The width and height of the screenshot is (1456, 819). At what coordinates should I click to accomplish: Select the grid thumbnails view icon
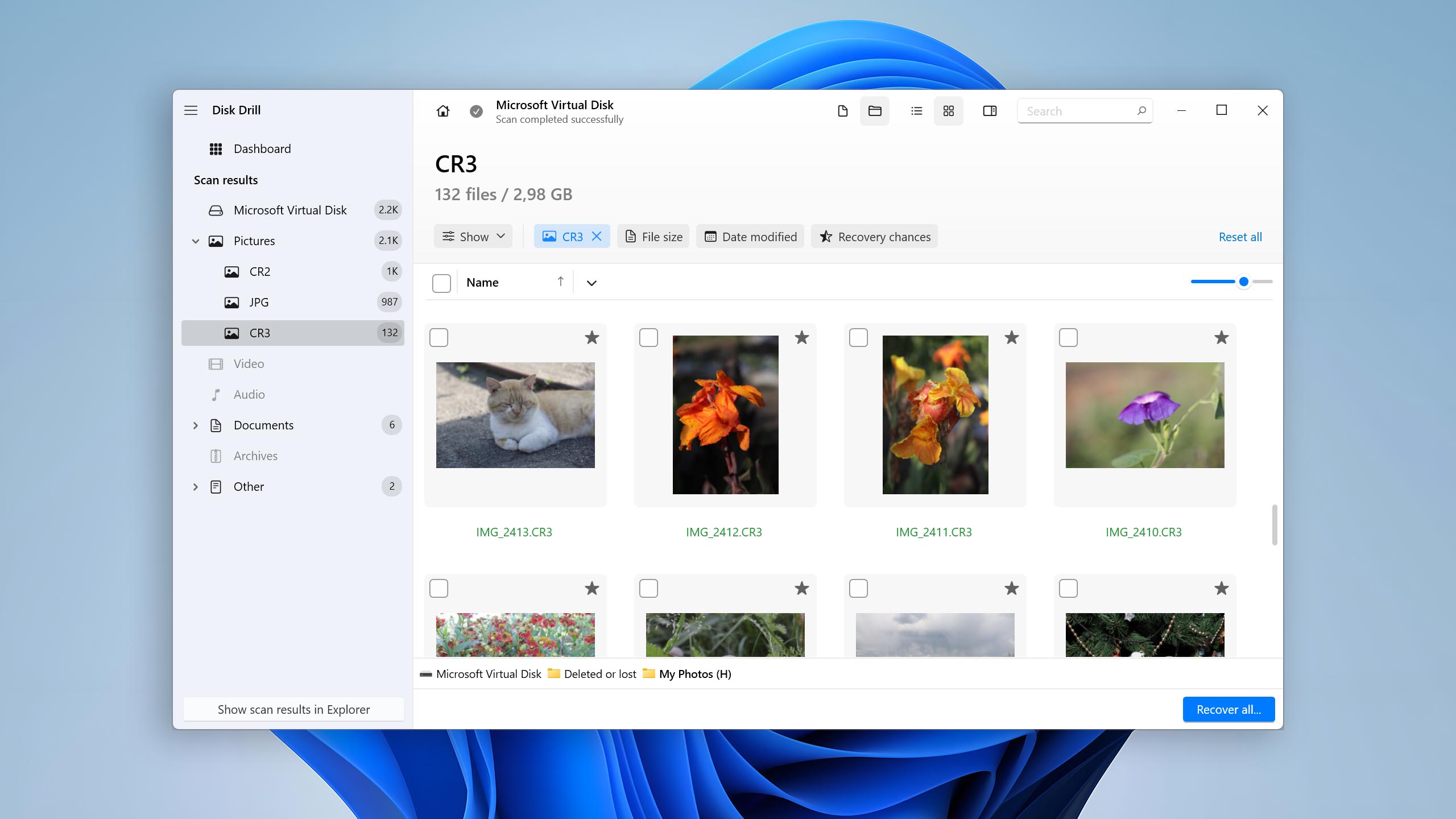point(949,111)
